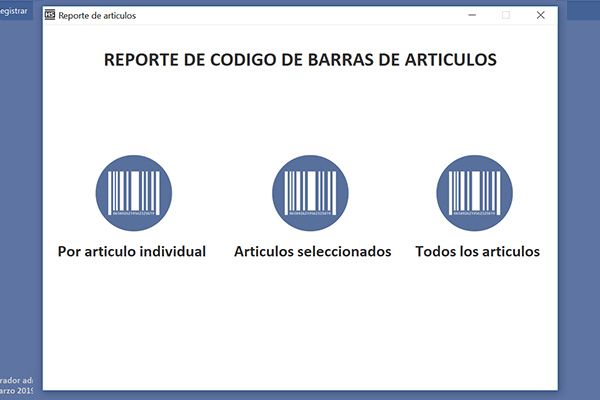Click the "Reporte de articulos" window title text
600x400 pixels.
[97, 16]
